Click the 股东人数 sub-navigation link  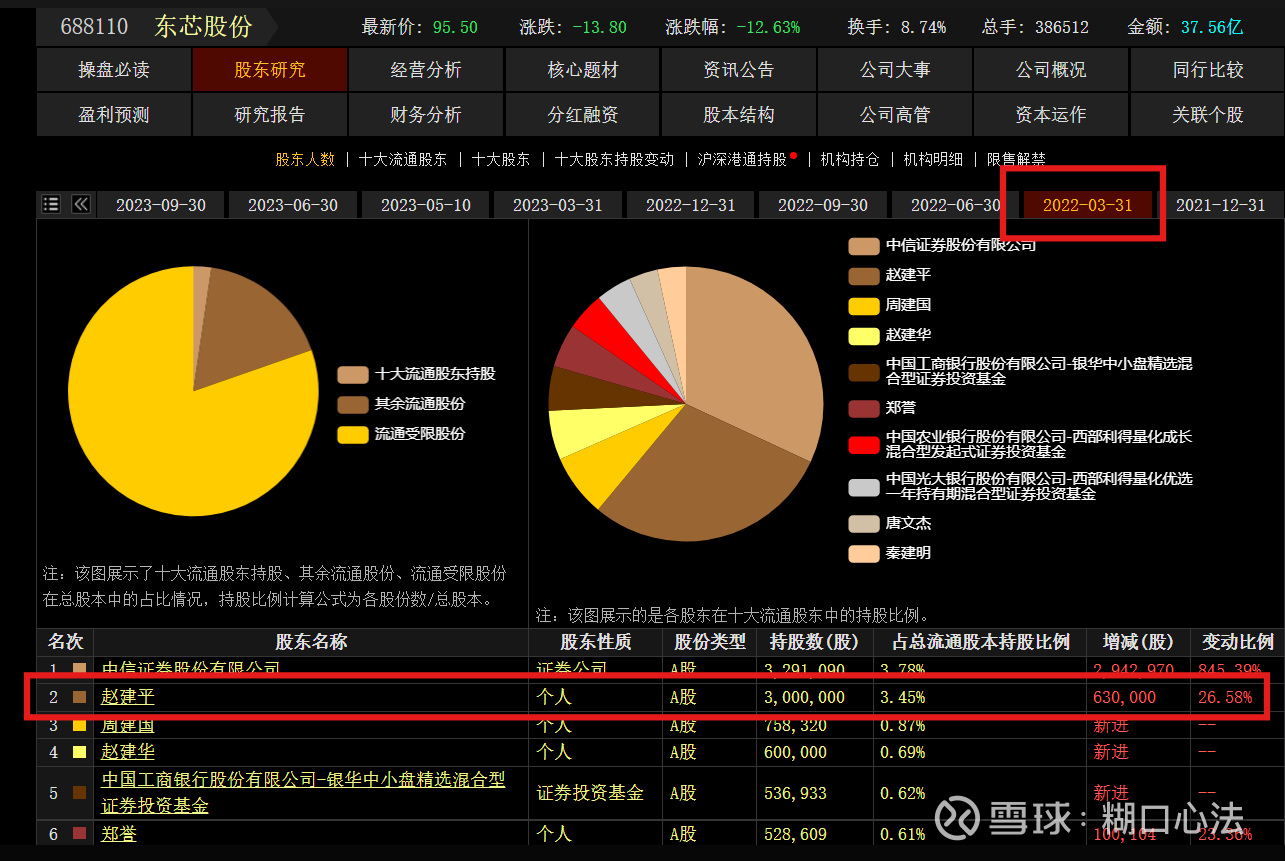coord(305,159)
